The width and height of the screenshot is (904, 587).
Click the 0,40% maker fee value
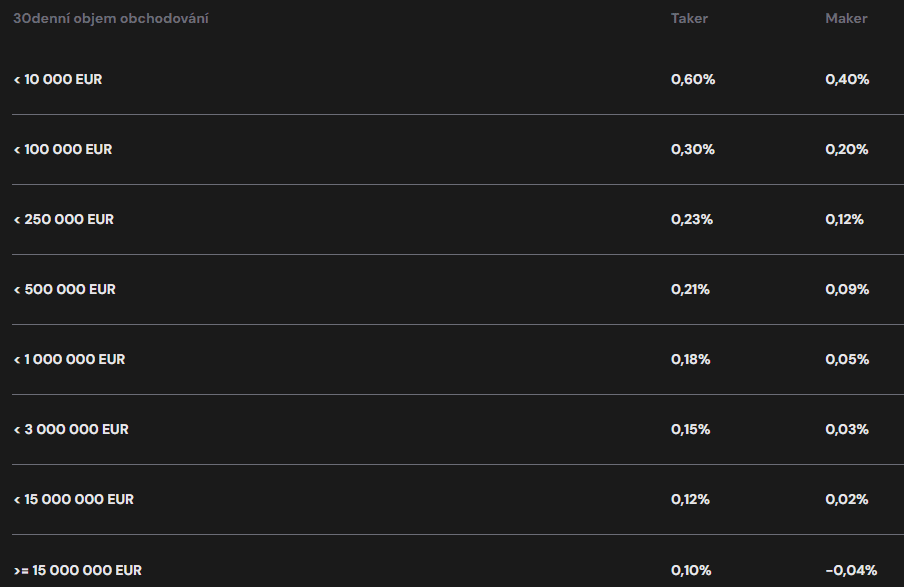[x=847, y=79]
